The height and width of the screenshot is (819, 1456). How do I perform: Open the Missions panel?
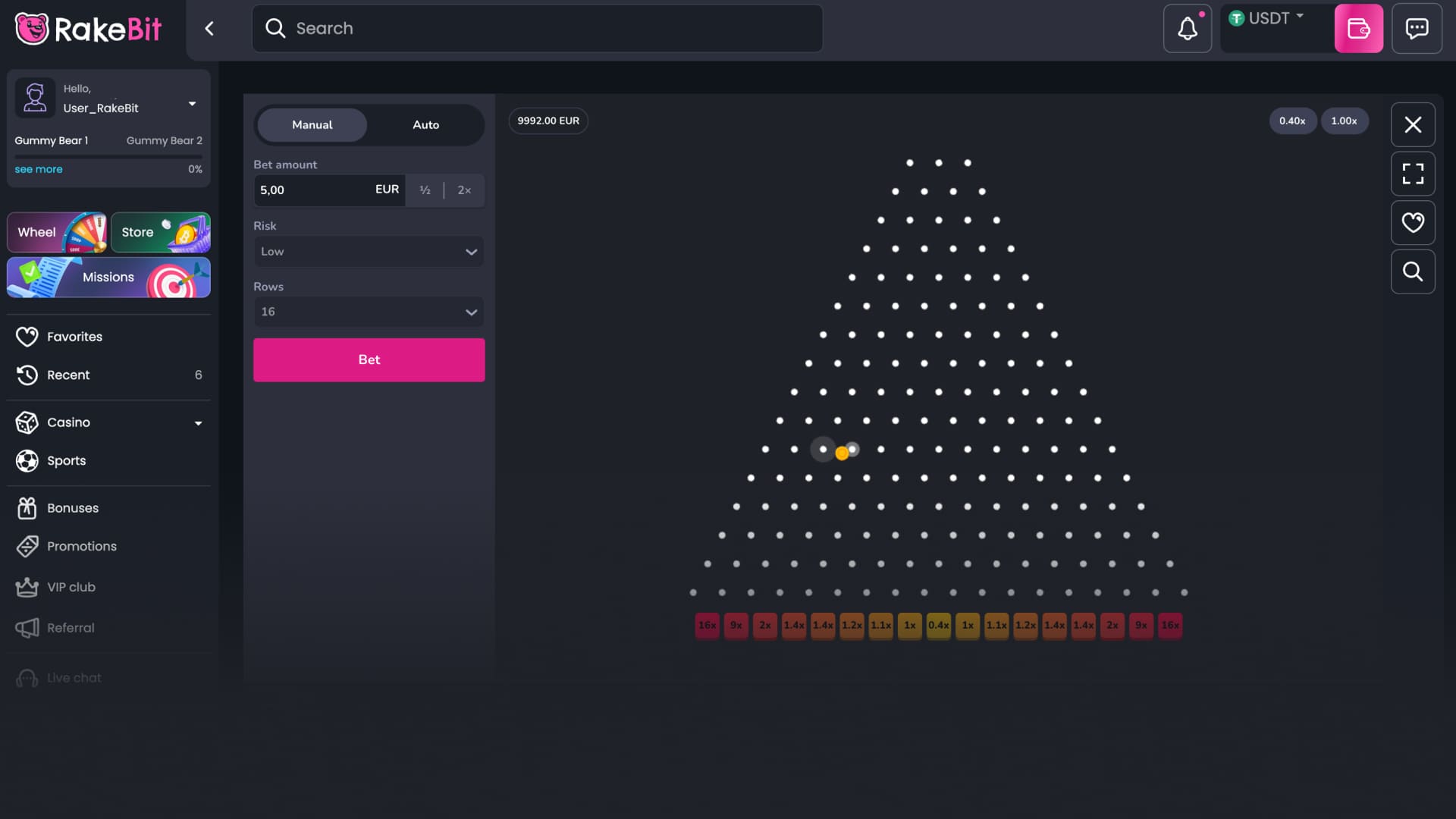[x=108, y=278]
